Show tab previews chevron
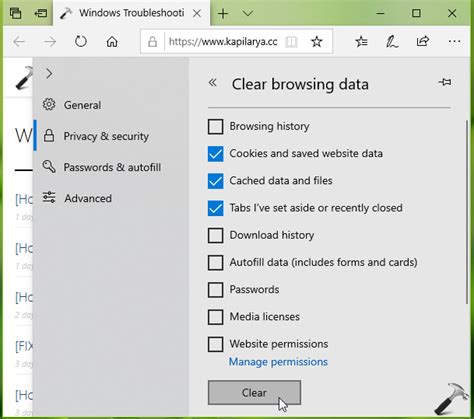Viewport: 474px width, 419px height. [248, 13]
